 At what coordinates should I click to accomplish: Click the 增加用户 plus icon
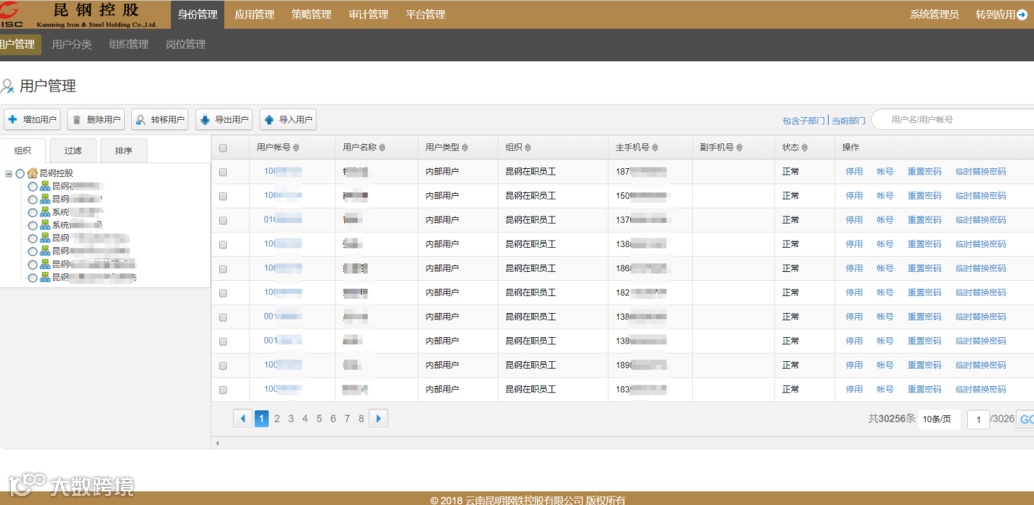pyautogui.click(x=12, y=120)
